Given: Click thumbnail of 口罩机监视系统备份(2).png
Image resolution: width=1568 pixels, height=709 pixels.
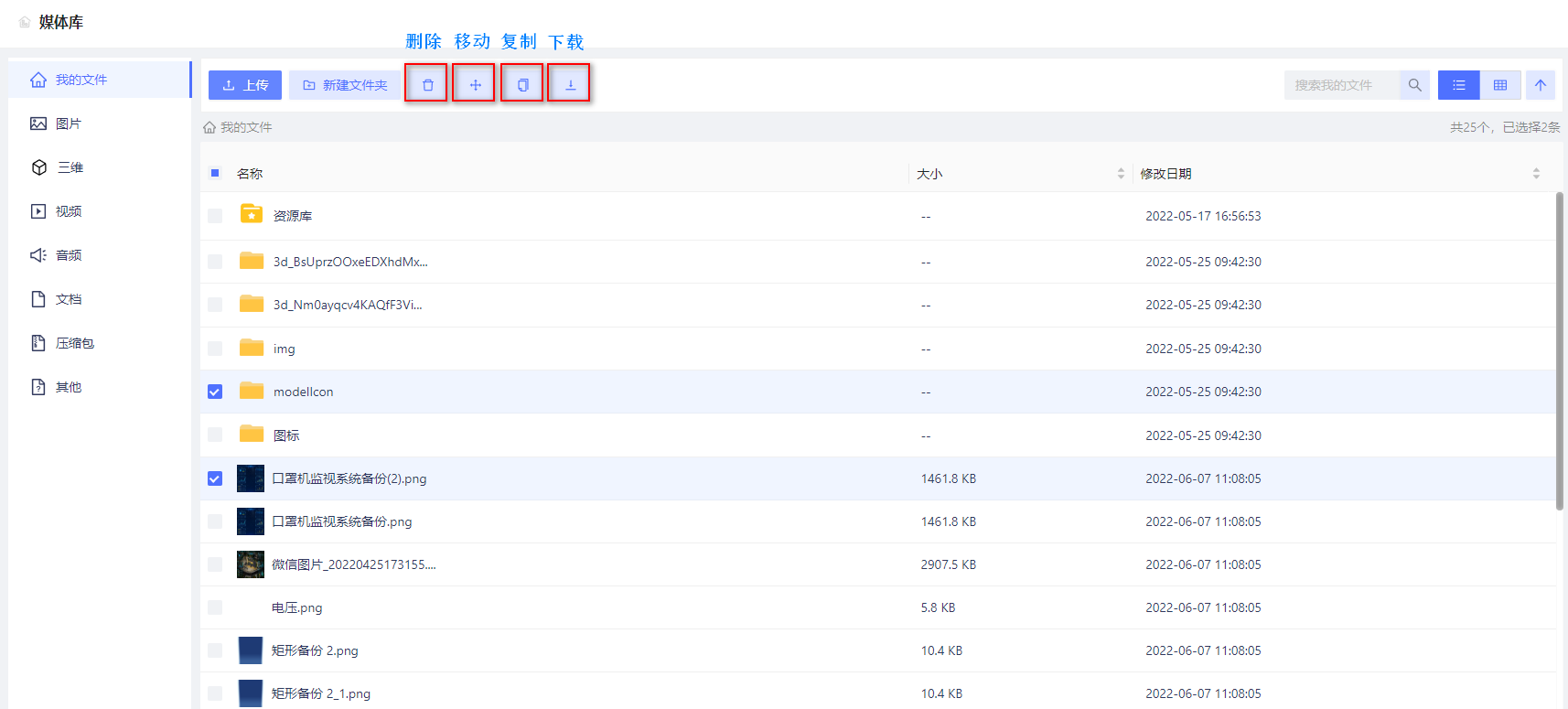Looking at the screenshot, I should tap(251, 478).
